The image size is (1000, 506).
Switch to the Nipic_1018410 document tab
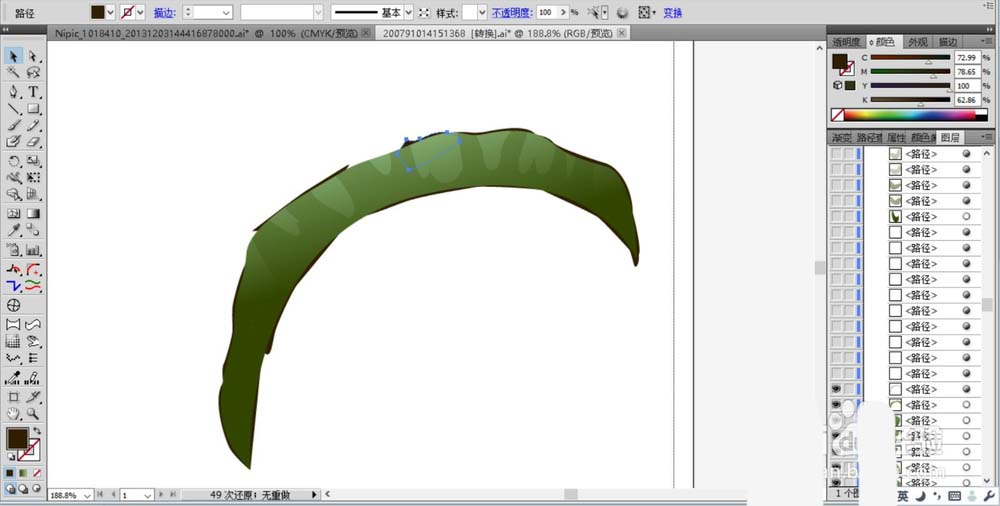click(209, 33)
